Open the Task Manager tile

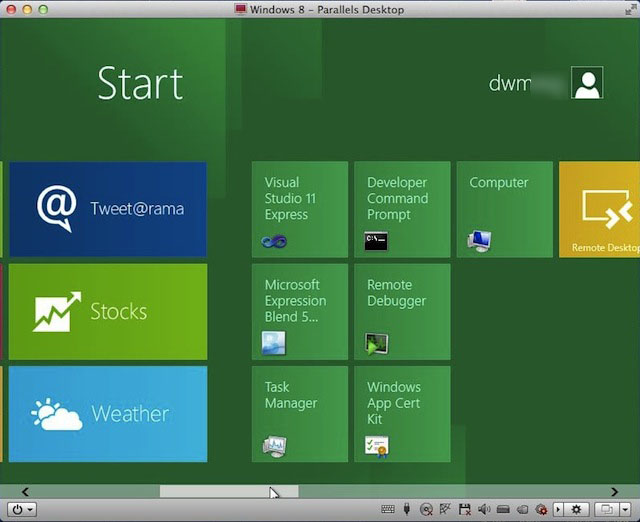point(300,414)
